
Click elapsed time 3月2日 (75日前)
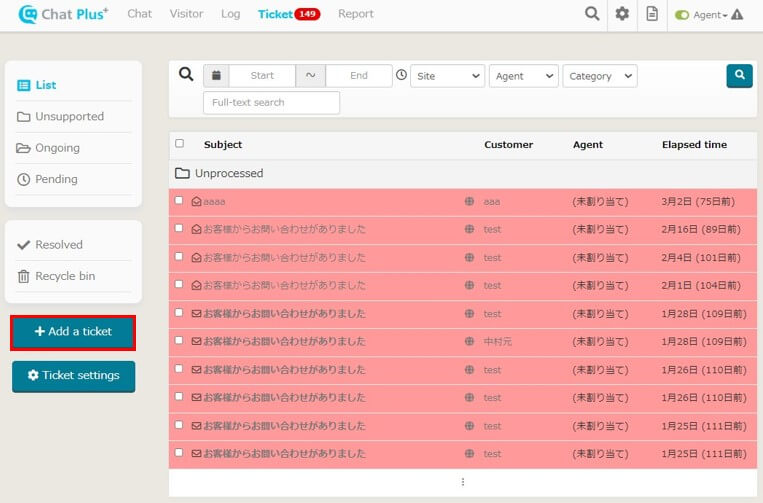pyautogui.click(x=698, y=201)
